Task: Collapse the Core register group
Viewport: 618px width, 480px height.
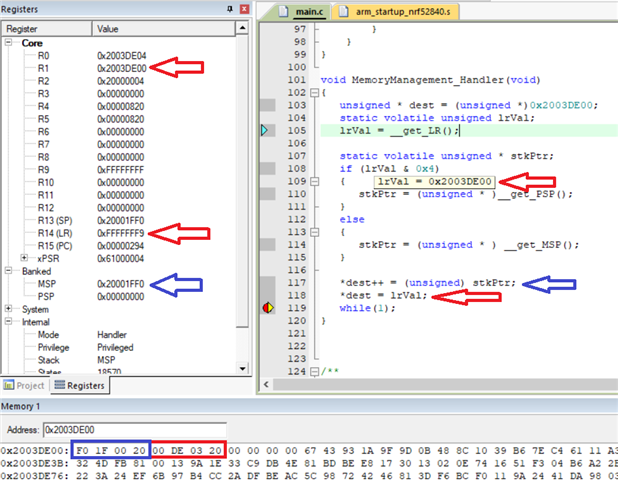Action: pyautogui.click(x=9, y=43)
